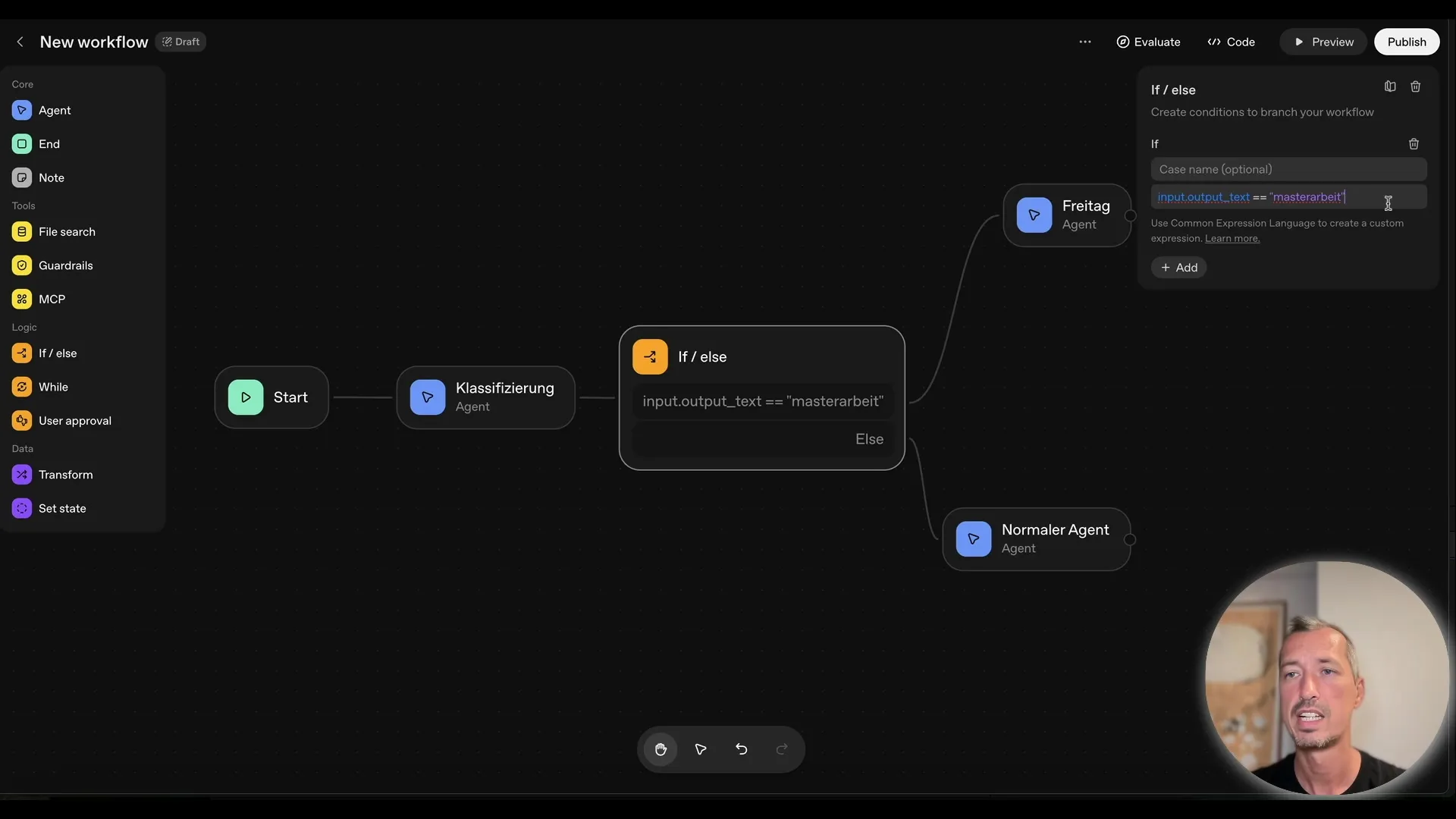The image size is (1456, 819).
Task: Click the Guardrails tool icon
Action: coord(20,265)
